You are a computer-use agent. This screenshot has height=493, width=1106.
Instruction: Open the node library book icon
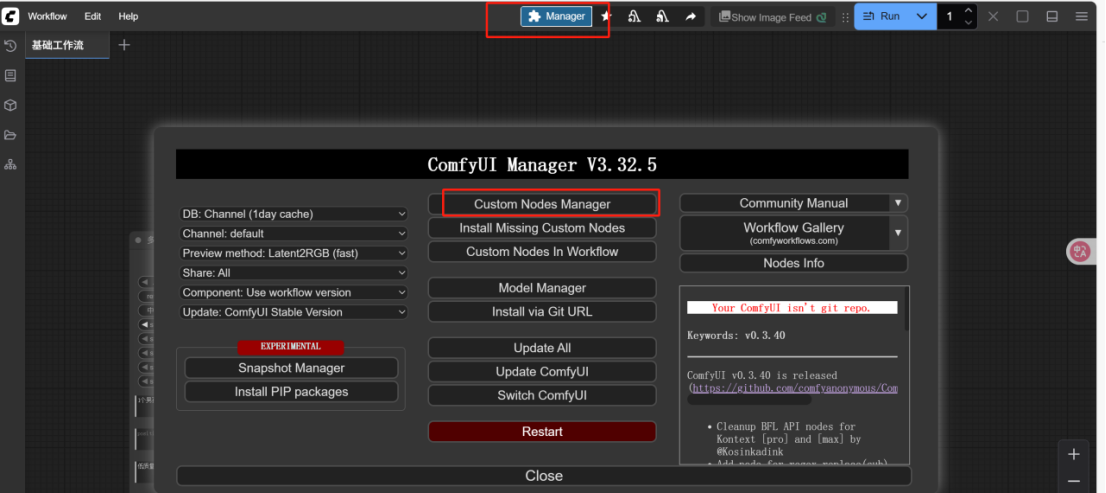coord(10,75)
